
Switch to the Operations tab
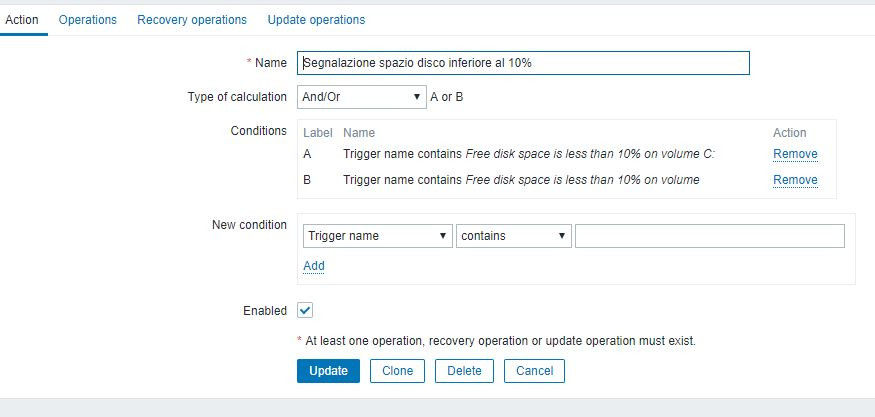pyautogui.click(x=87, y=20)
